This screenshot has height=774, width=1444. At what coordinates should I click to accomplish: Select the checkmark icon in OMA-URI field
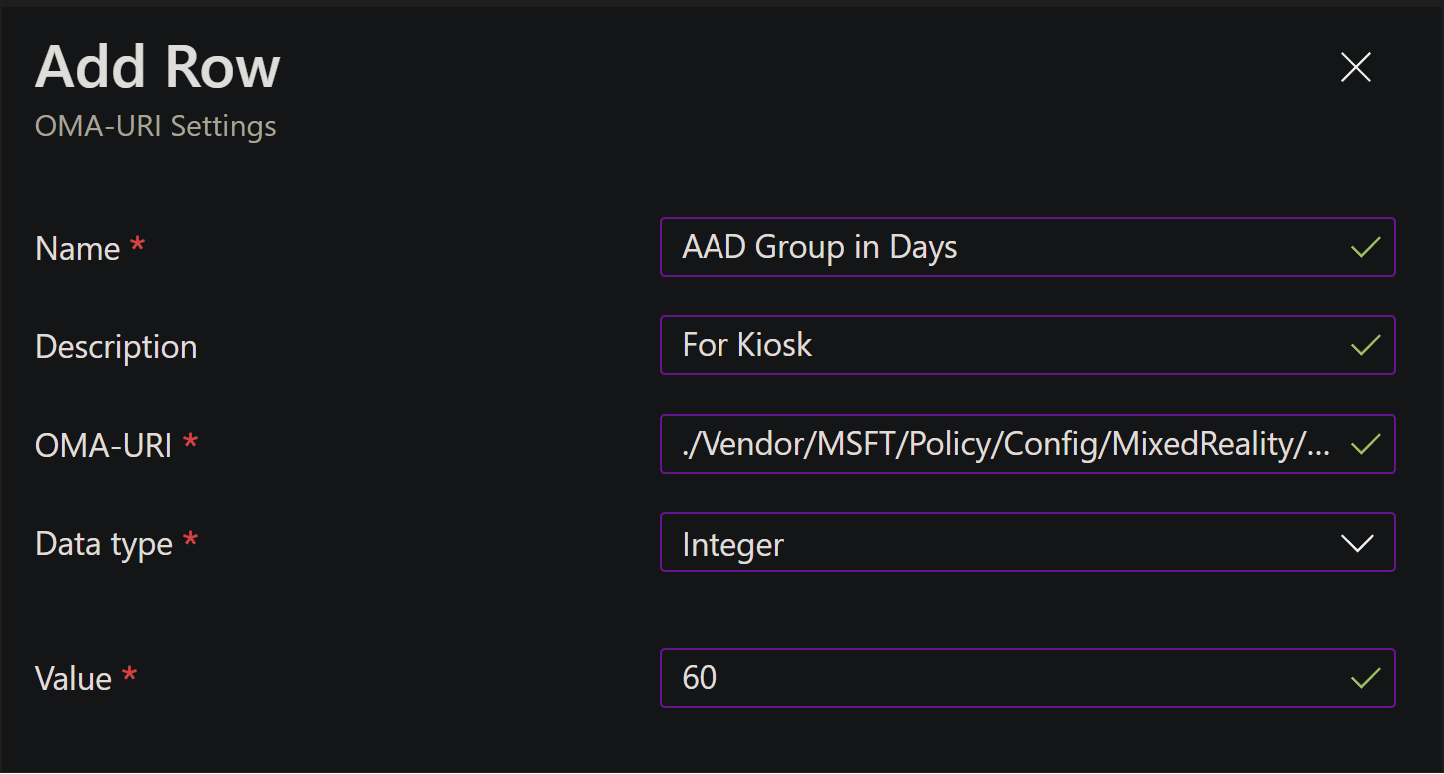1364,444
